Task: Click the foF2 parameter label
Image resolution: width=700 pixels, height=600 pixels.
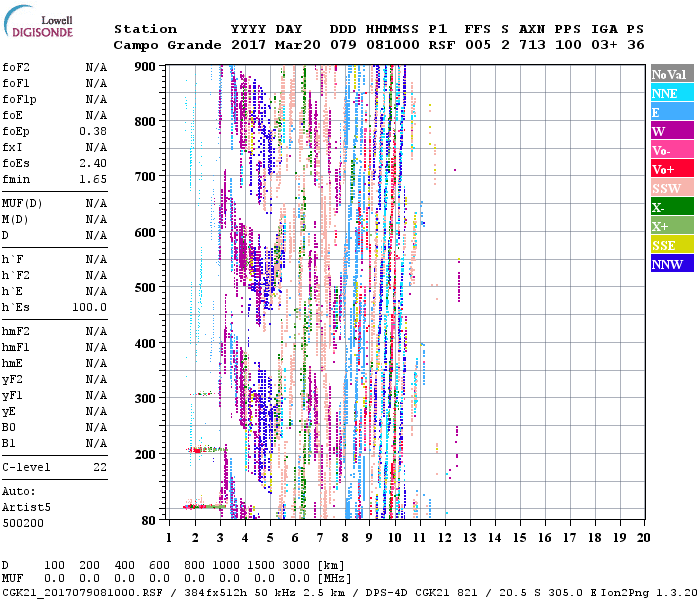Action: [16, 67]
